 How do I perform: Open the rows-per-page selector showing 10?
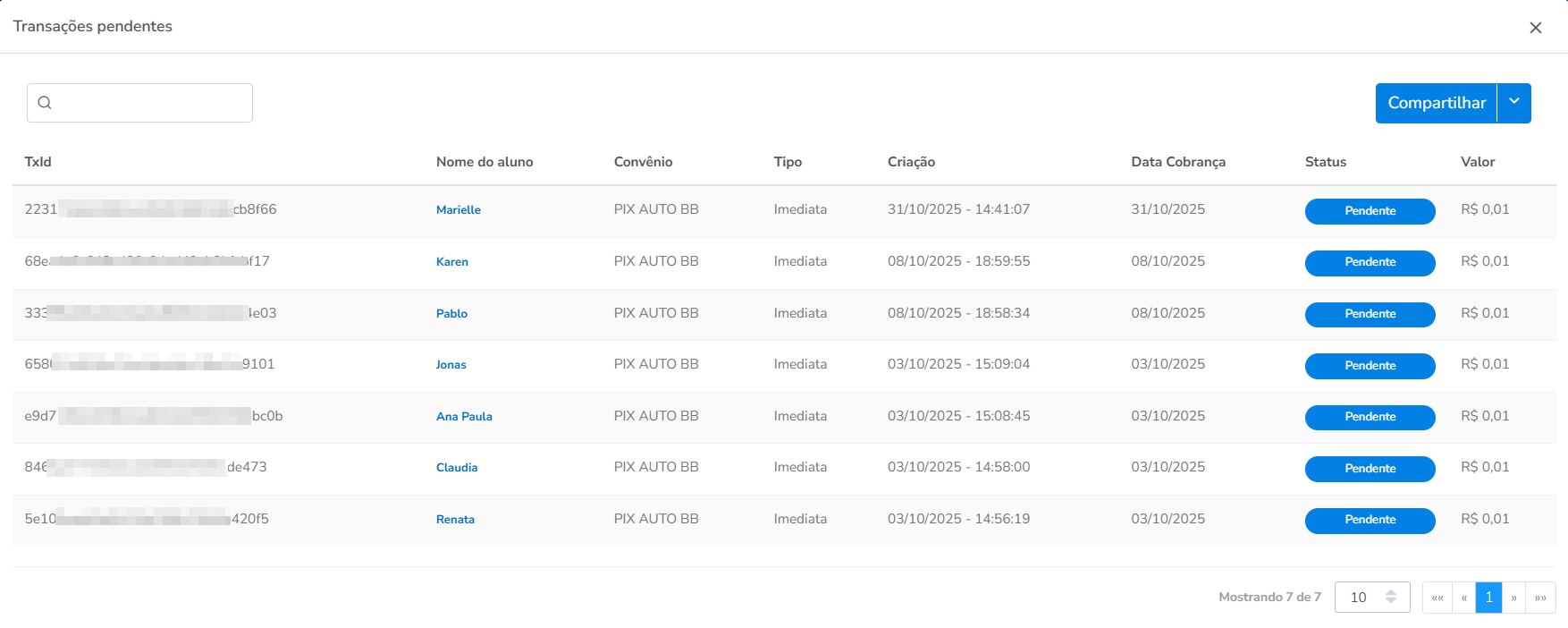click(x=1371, y=598)
